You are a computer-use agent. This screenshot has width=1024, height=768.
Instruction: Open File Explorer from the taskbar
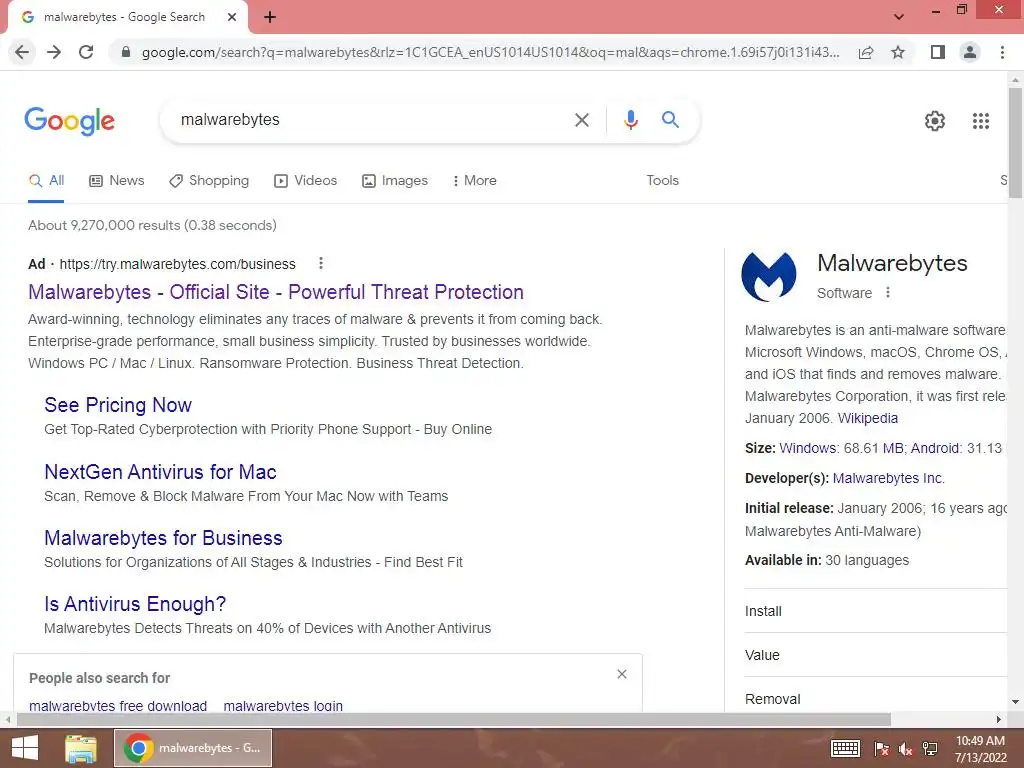tap(81, 748)
